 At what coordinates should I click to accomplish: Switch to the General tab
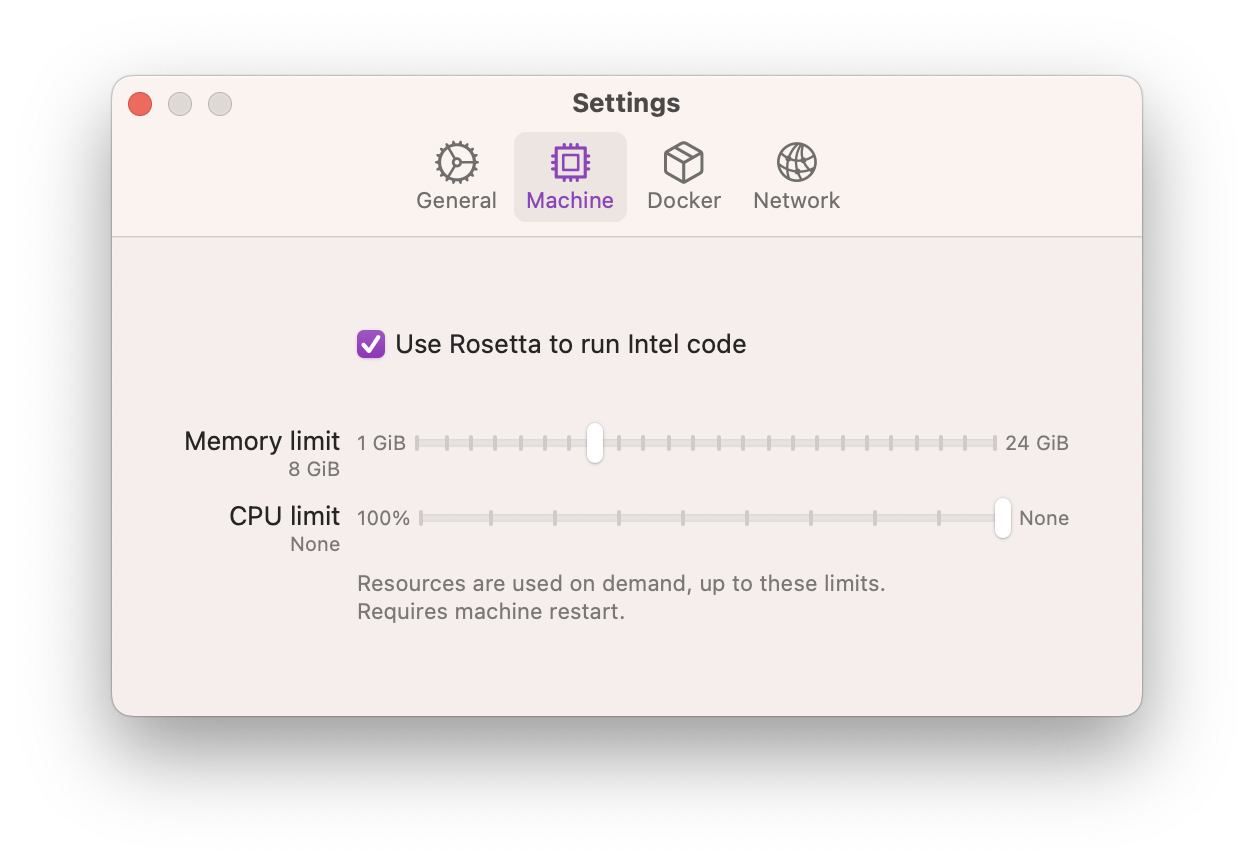point(456,200)
